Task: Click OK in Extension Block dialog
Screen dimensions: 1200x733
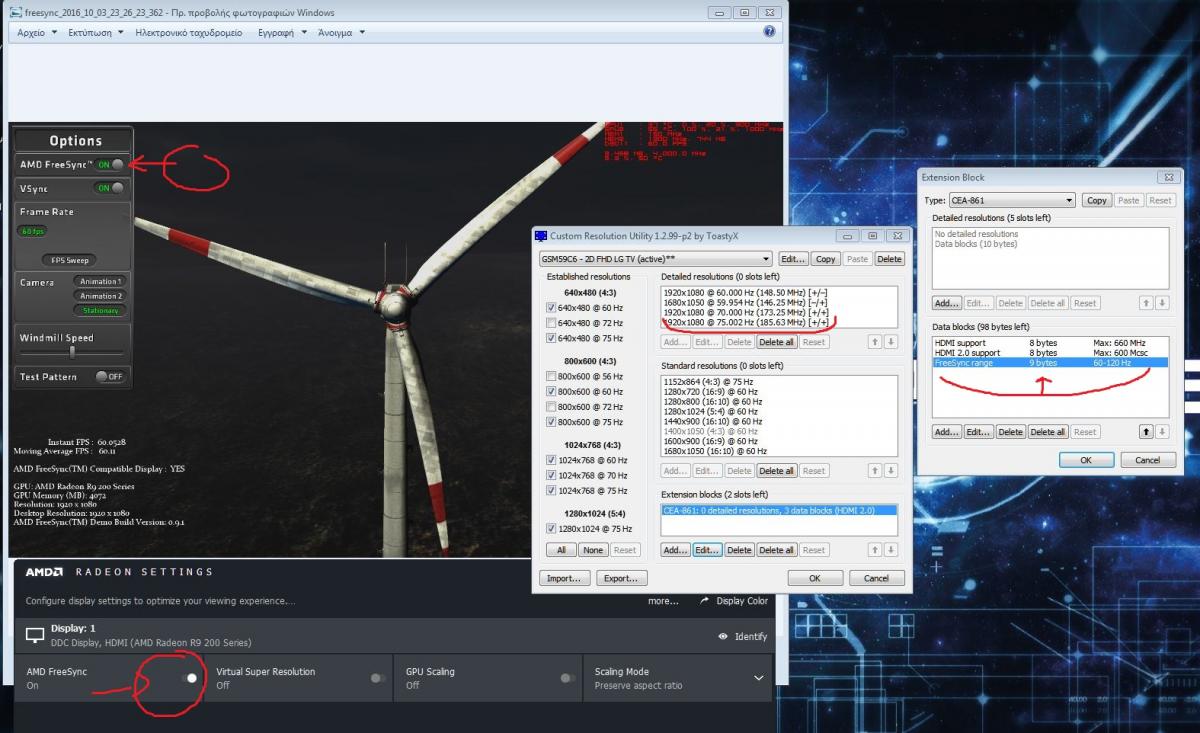Action: (1086, 460)
